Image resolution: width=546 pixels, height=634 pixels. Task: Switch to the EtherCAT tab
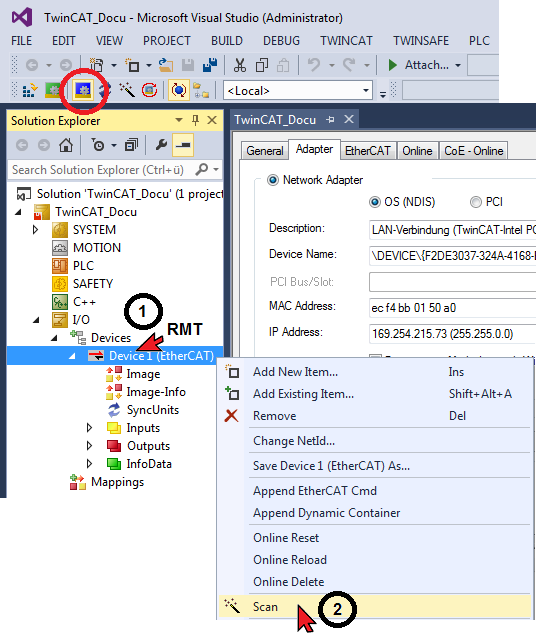pyautogui.click(x=368, y=151)
